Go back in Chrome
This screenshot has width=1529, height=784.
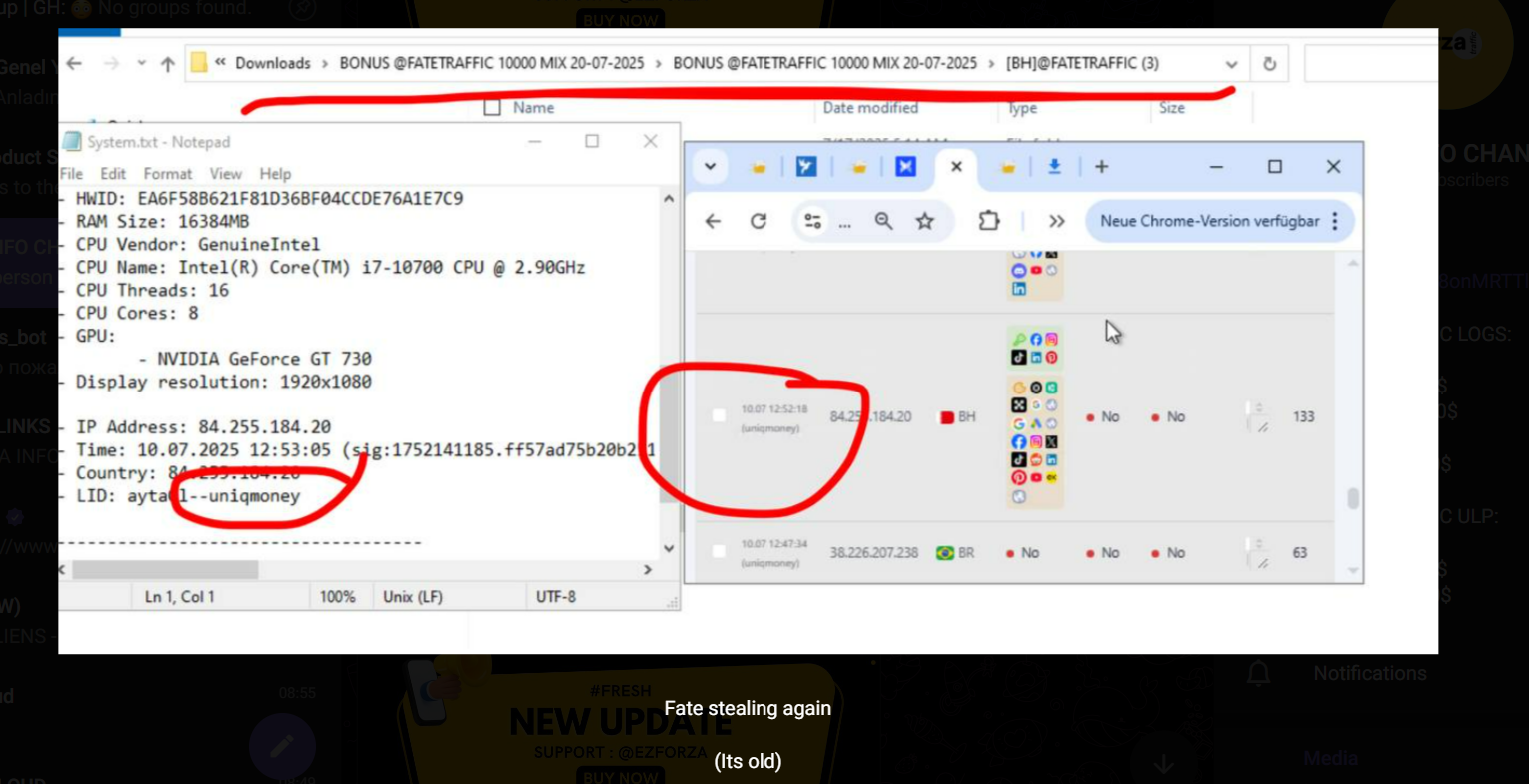tap(713, 221)
